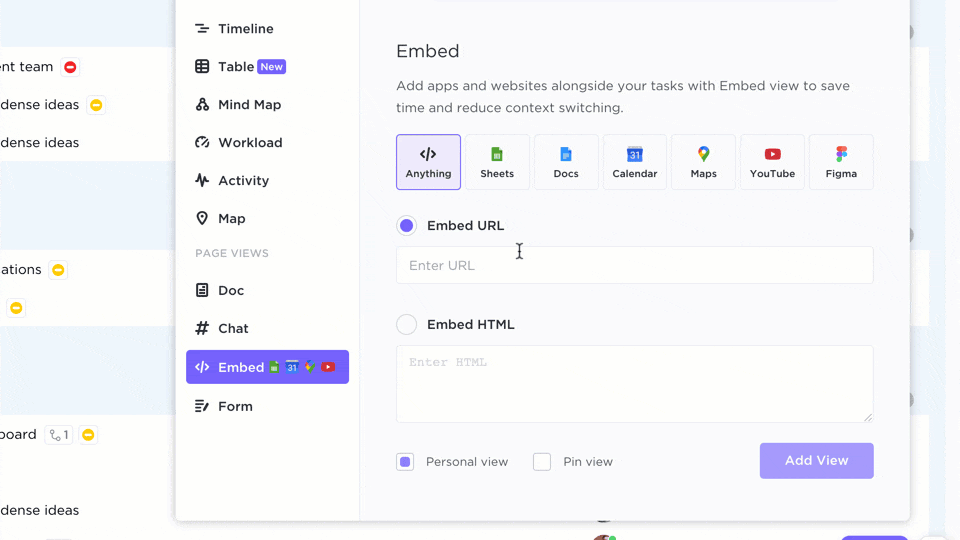Click the Enter URL input field
The width and height of the screenshot is (960, 540).
(x=634, y=266)
